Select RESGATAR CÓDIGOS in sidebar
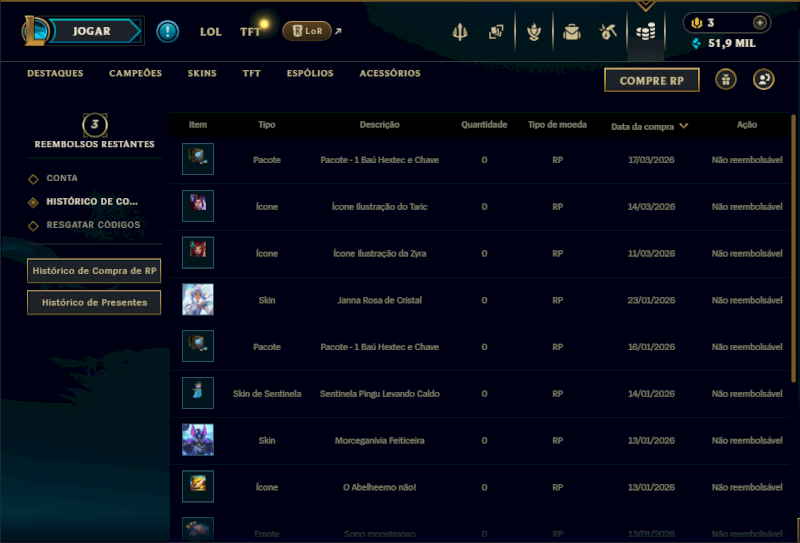The width and height of the screenshot is (800, 543). (x=93, y=225)
